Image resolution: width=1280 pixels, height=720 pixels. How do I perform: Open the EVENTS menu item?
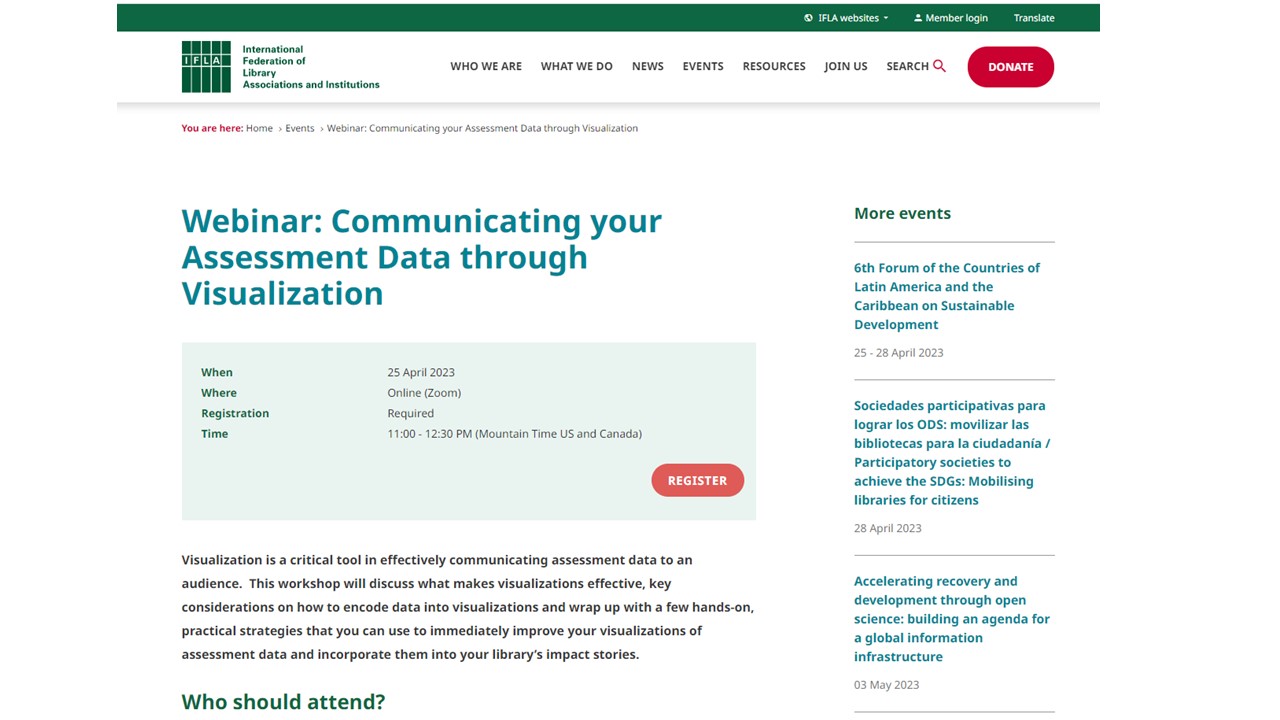coord(703,66)
